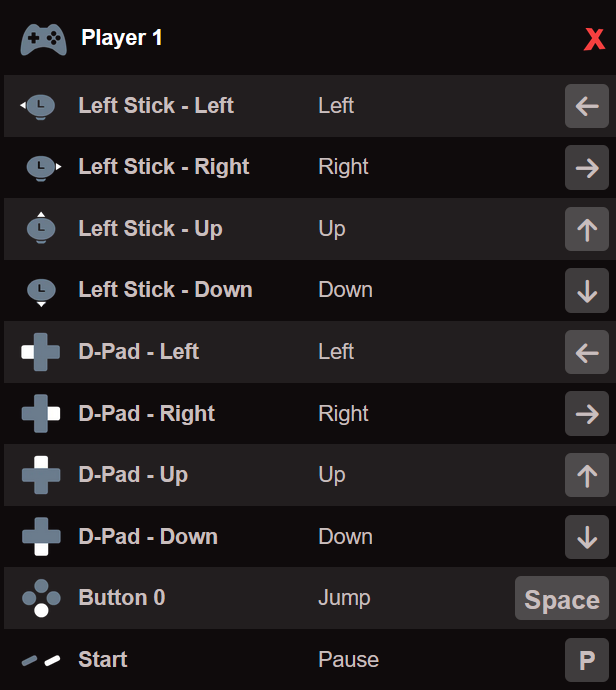Click the gamepad icon beside Player 1
Image resolution: width=616 pixels, height=690 pixels.
(44, 39)
